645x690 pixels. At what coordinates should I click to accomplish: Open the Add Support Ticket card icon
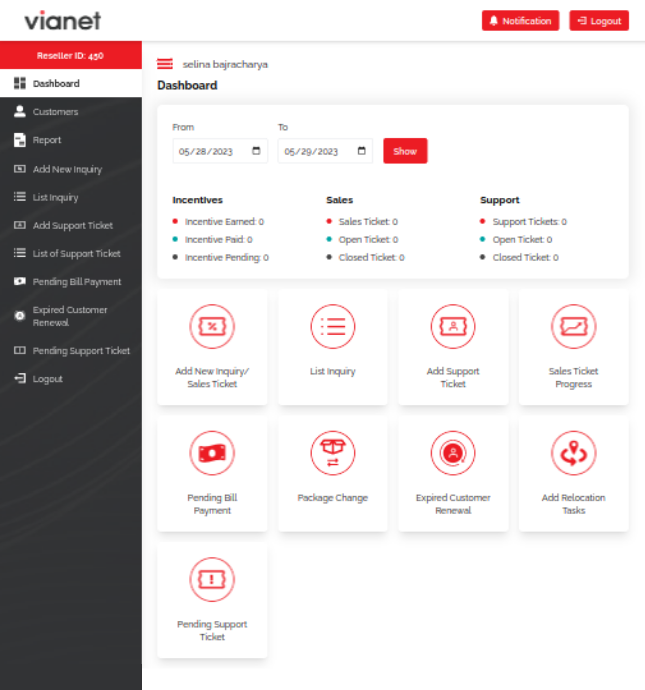453,326
